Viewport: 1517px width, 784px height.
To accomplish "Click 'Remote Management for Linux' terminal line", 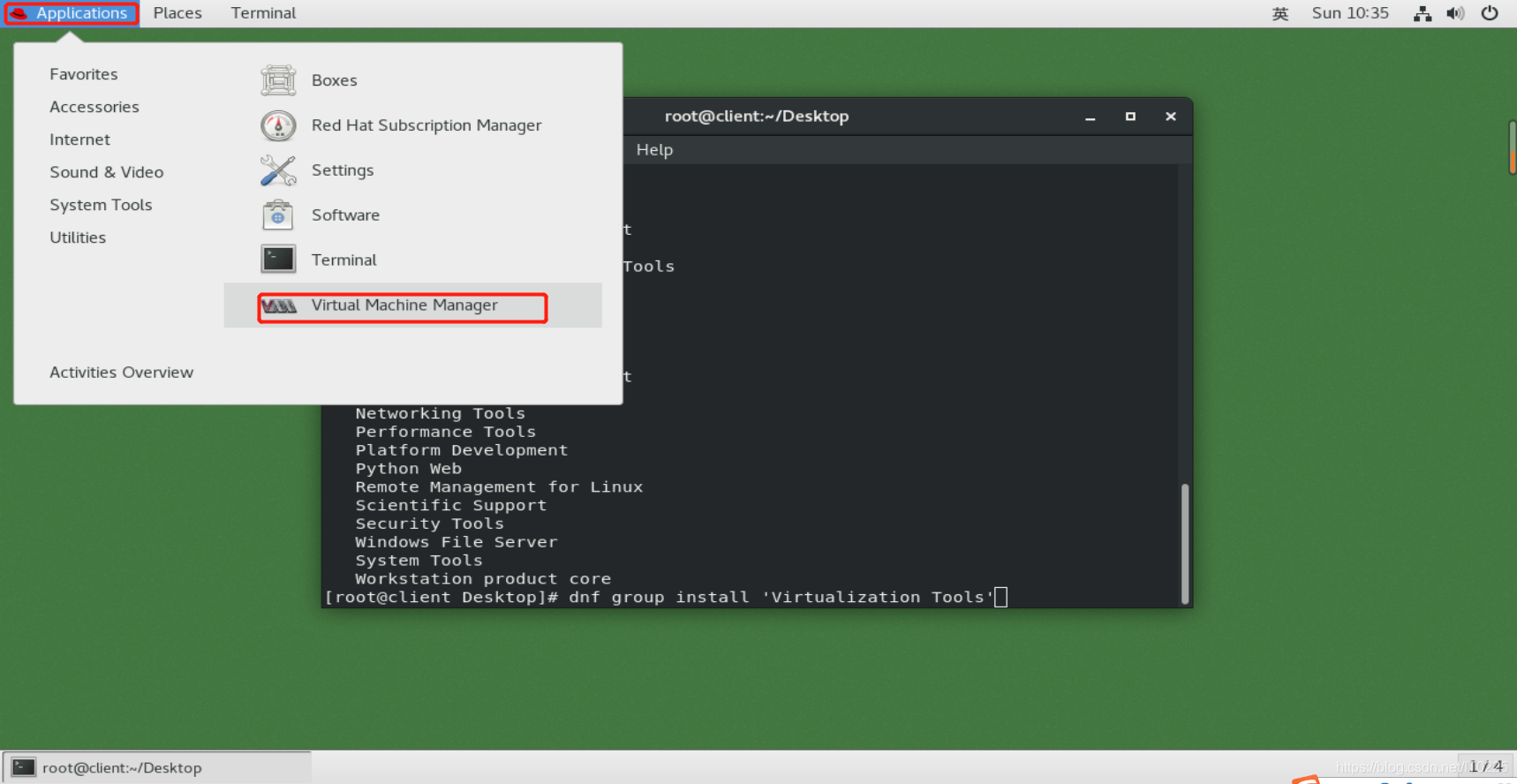I will pos(499,487).
